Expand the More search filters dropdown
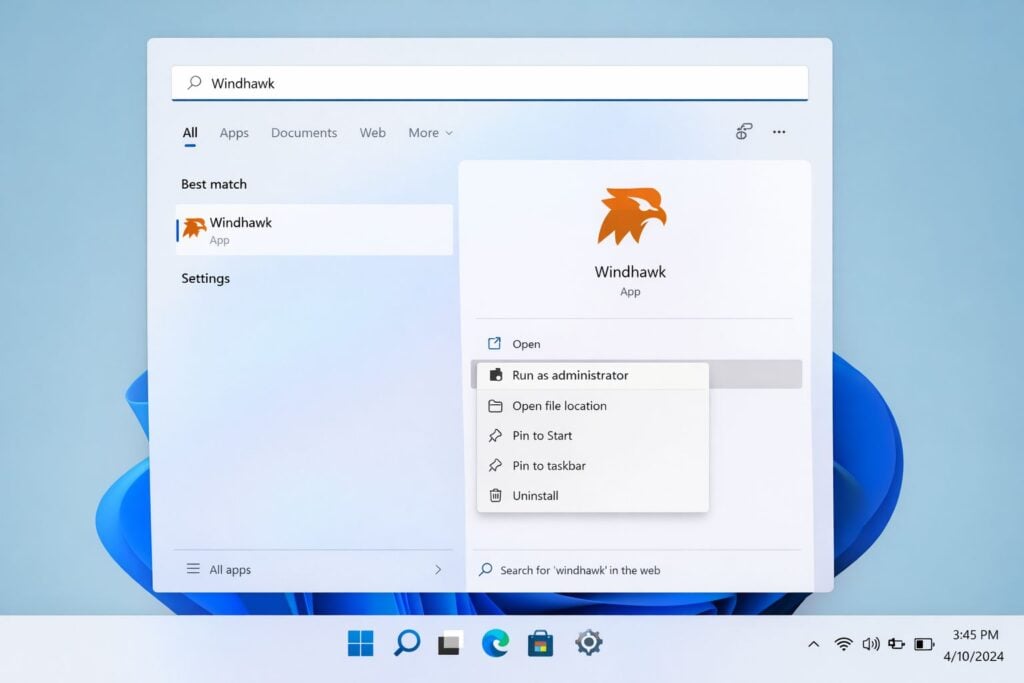1024x683 pixels. 429,132
